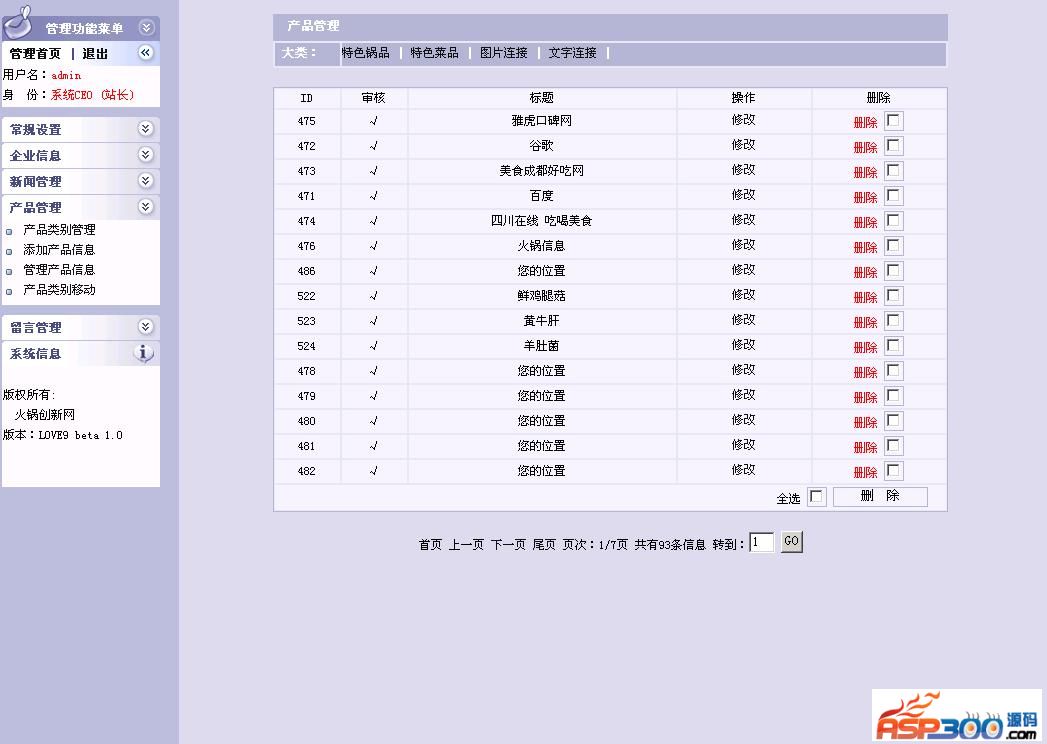Click audit checkmark for ID 524

pos(373,346)
